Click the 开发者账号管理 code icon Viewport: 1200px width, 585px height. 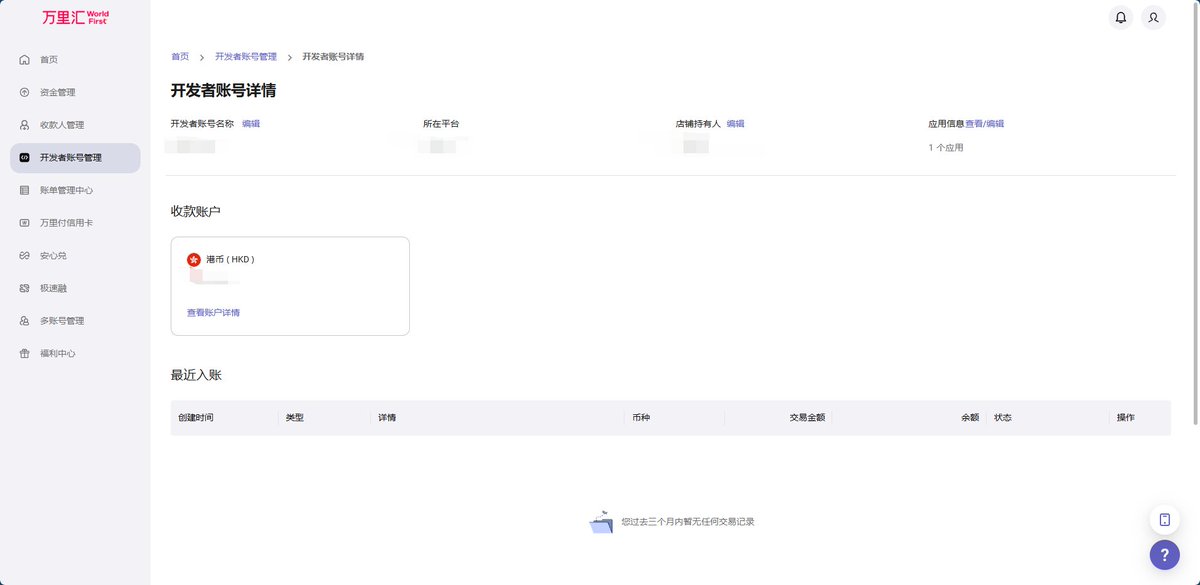pos(25,158)
